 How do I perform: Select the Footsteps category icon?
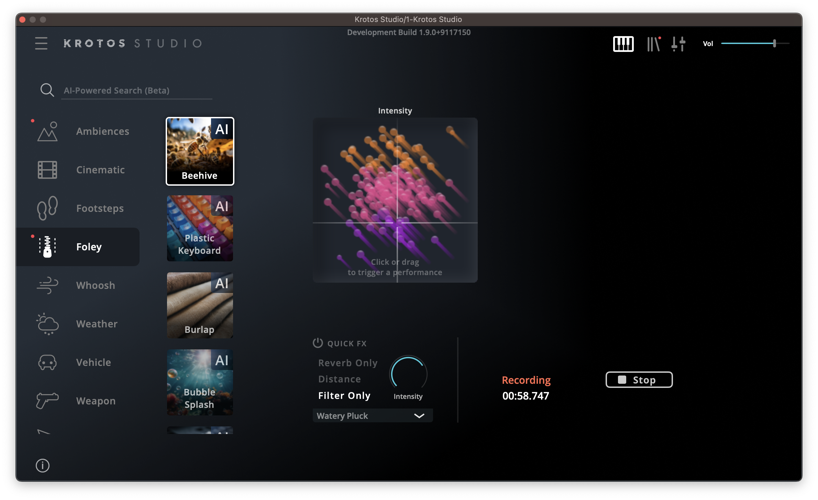[x=47, y=208]
